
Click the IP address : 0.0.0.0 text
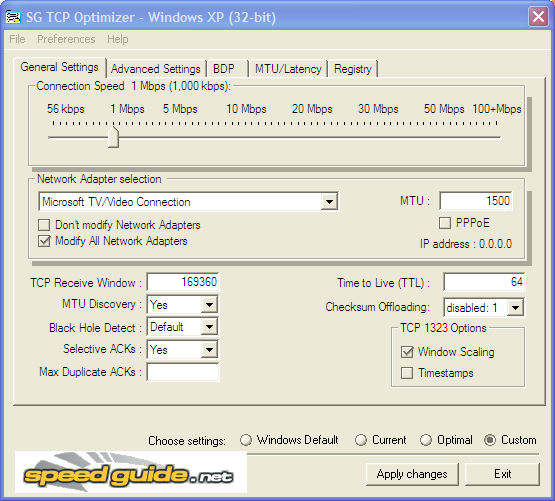click(x=466, y=244)
